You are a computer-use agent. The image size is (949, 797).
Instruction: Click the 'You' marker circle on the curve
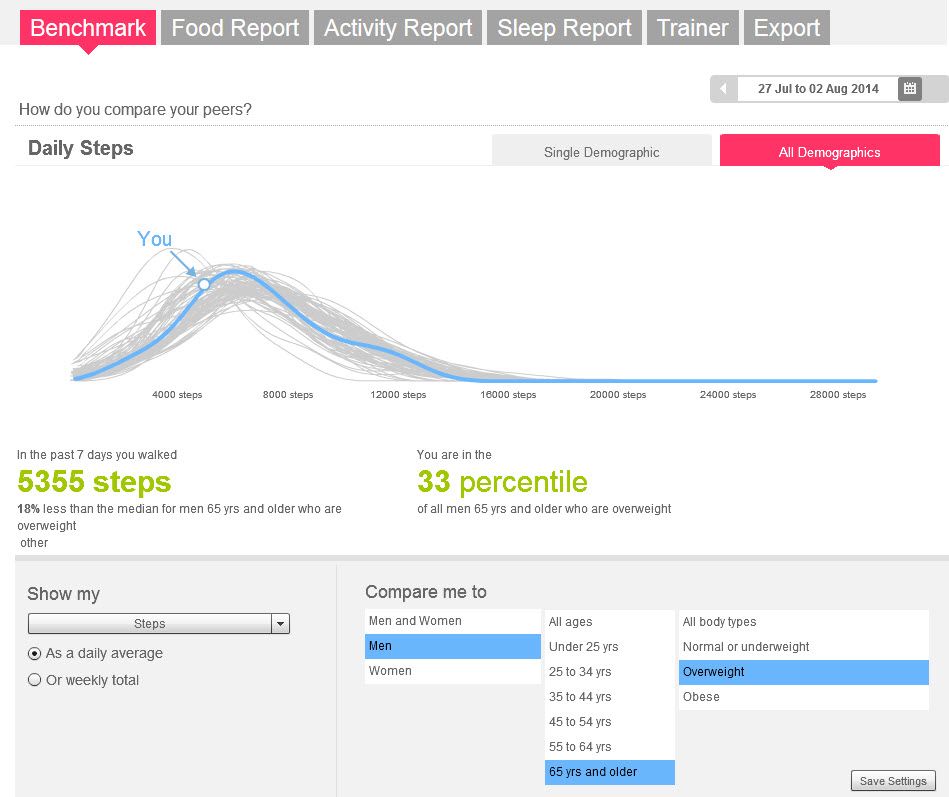tap(205, 284)
